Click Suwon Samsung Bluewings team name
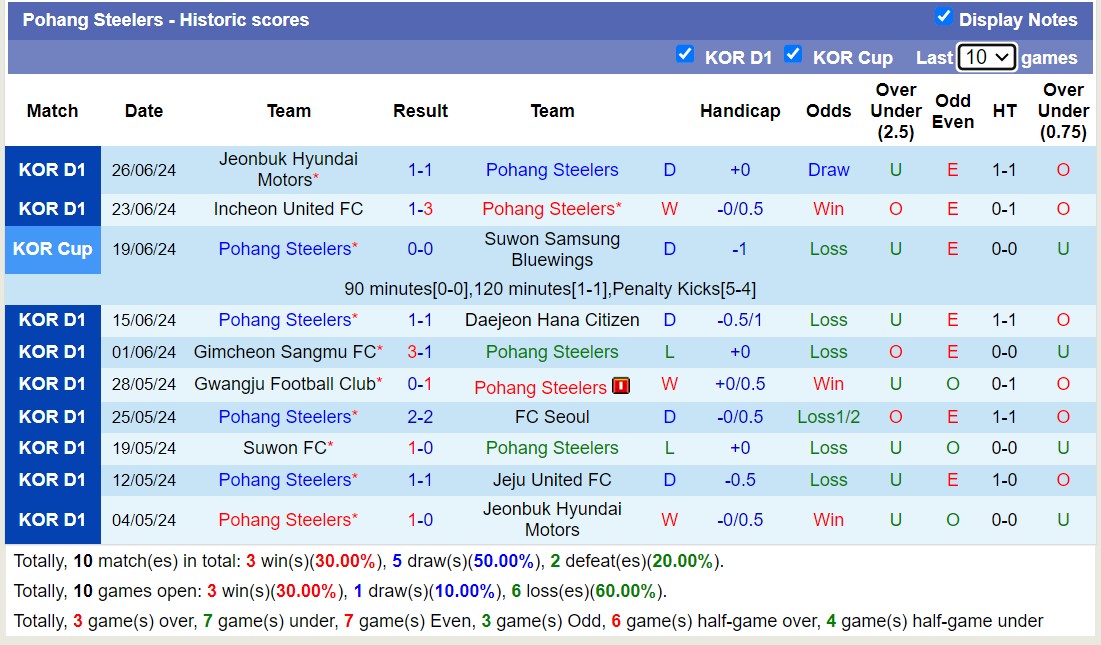Screen dimensions: 1101x645 coord(552,249)
